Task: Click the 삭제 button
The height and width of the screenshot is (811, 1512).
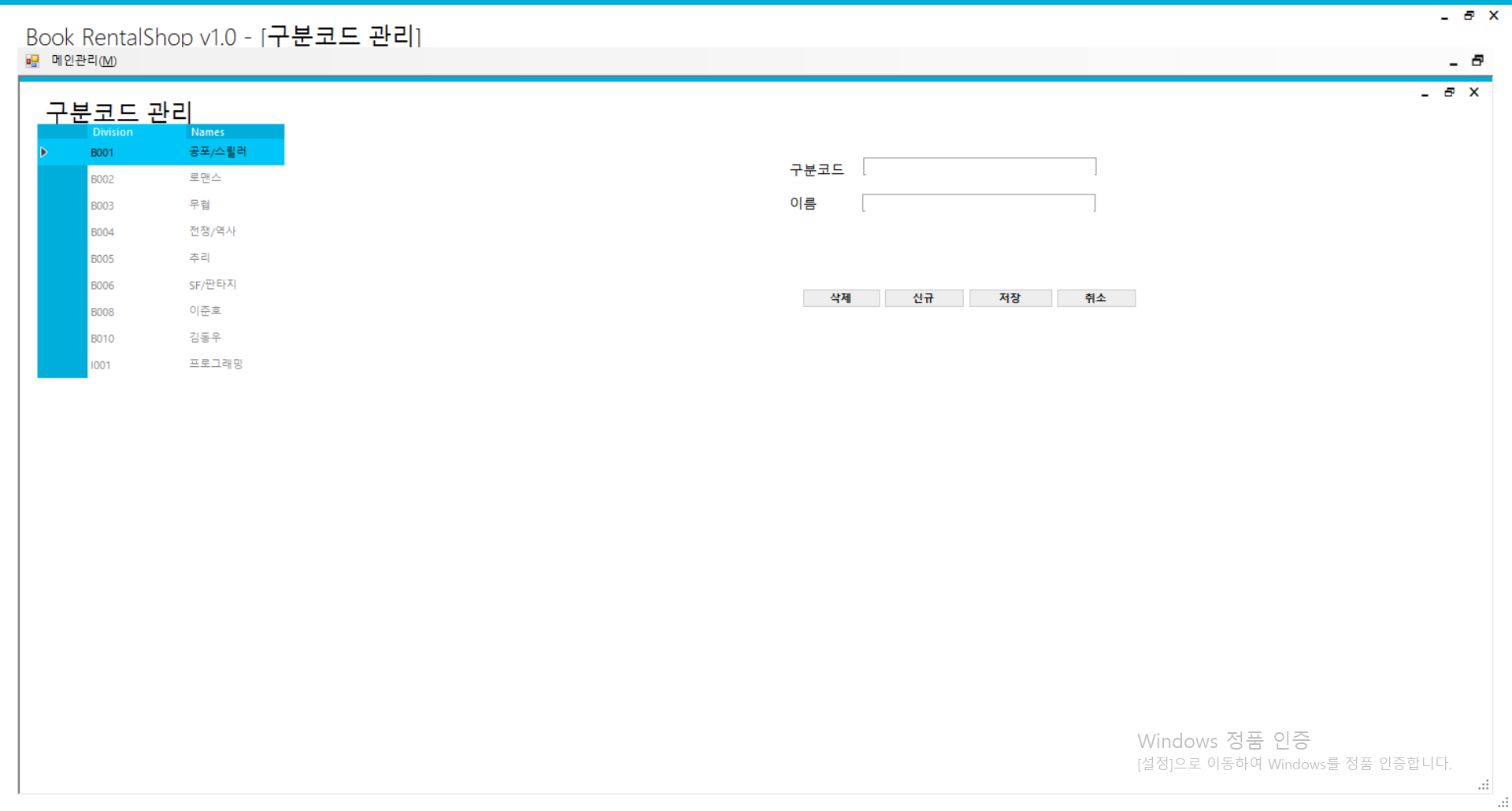Action: pos(841,298)
